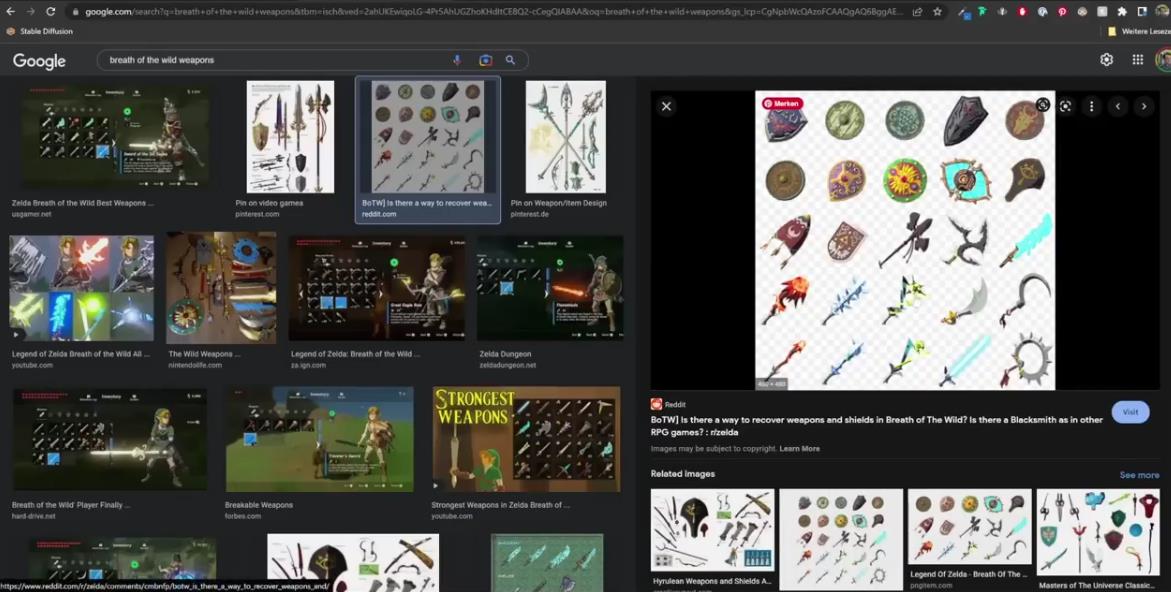Click the zeldadungeon.net source text

click(x=508, y=365)
